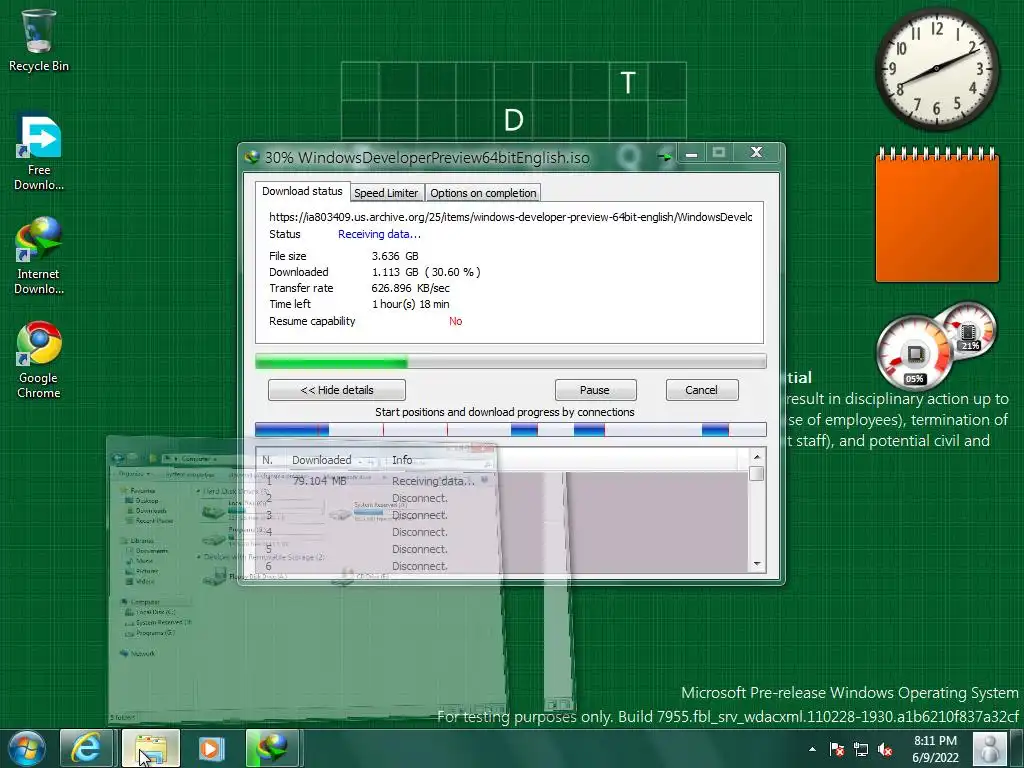Open the Options on completion tab

(483, 193)
